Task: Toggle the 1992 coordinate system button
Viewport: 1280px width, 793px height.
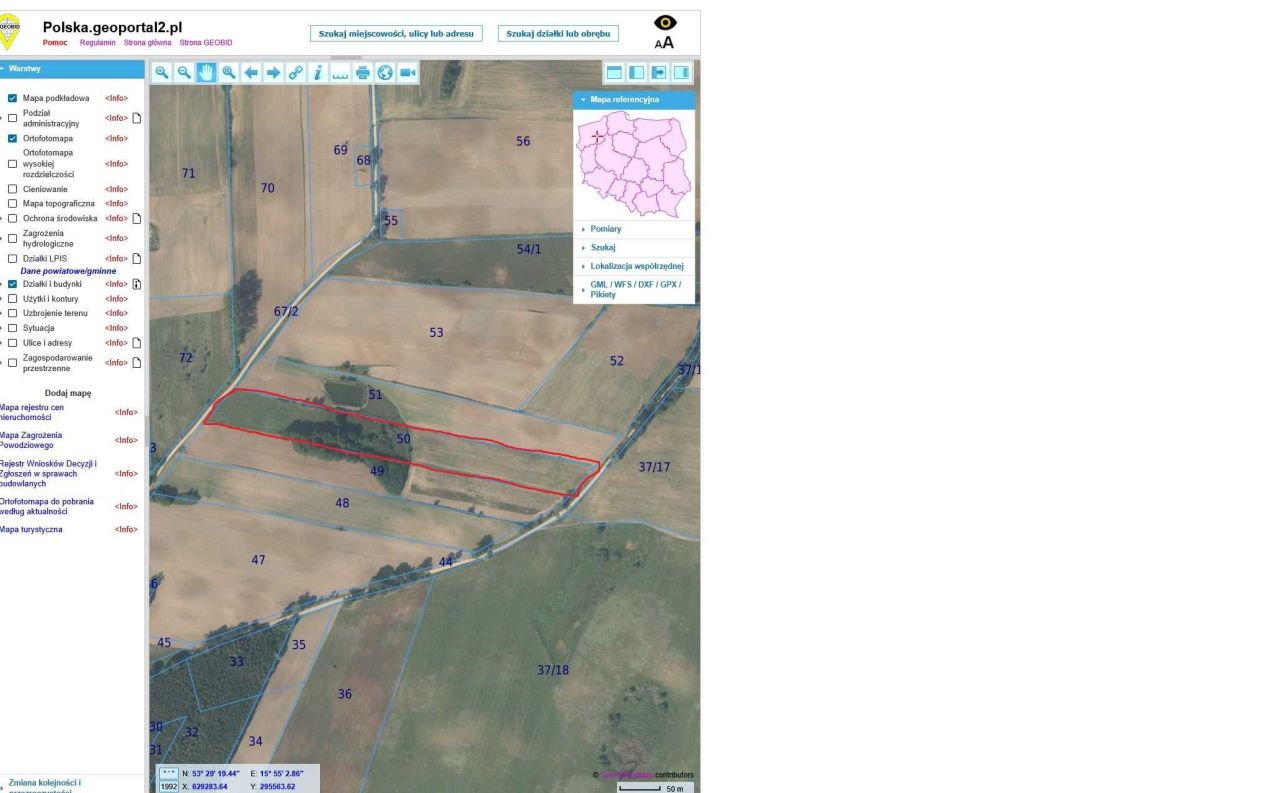Action: pos(169,787)
